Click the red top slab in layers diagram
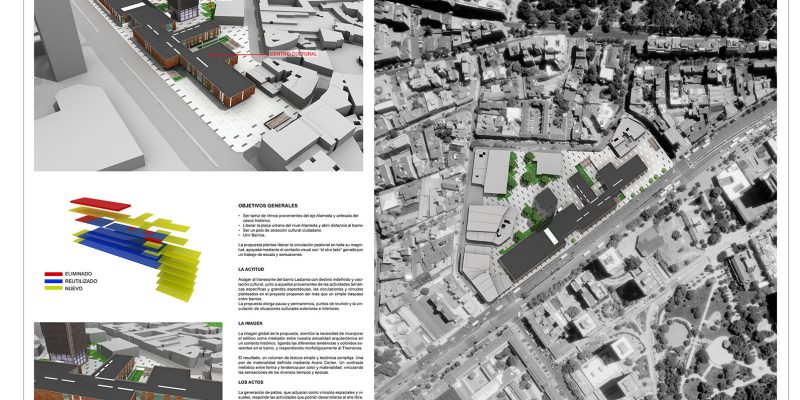The height and width of the screenshot is (400, 800). click(x=98, y=203)
